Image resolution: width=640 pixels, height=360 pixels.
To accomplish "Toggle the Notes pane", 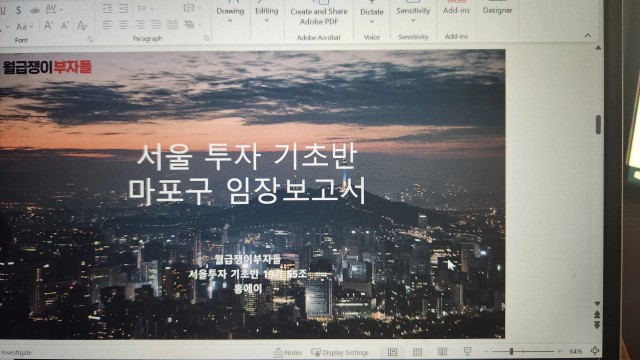I will point(288,352).
